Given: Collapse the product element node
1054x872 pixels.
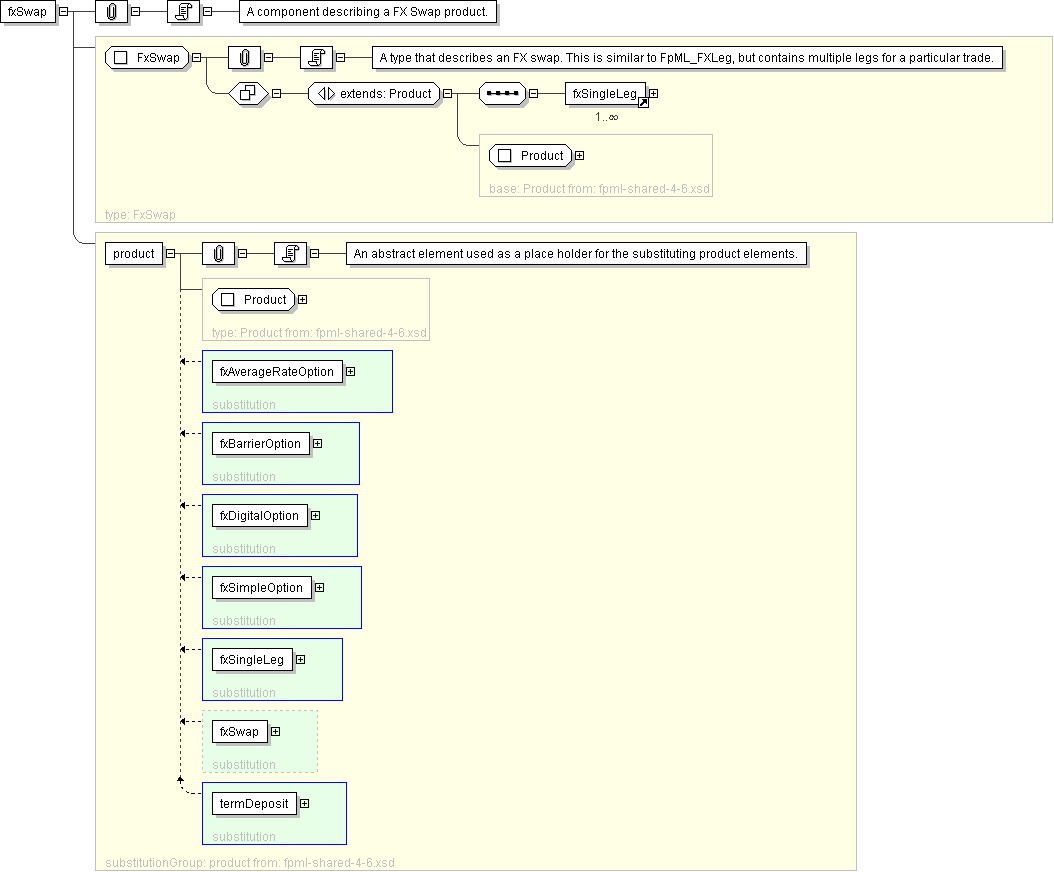Looking at the screenshot, I should point(170,253).
